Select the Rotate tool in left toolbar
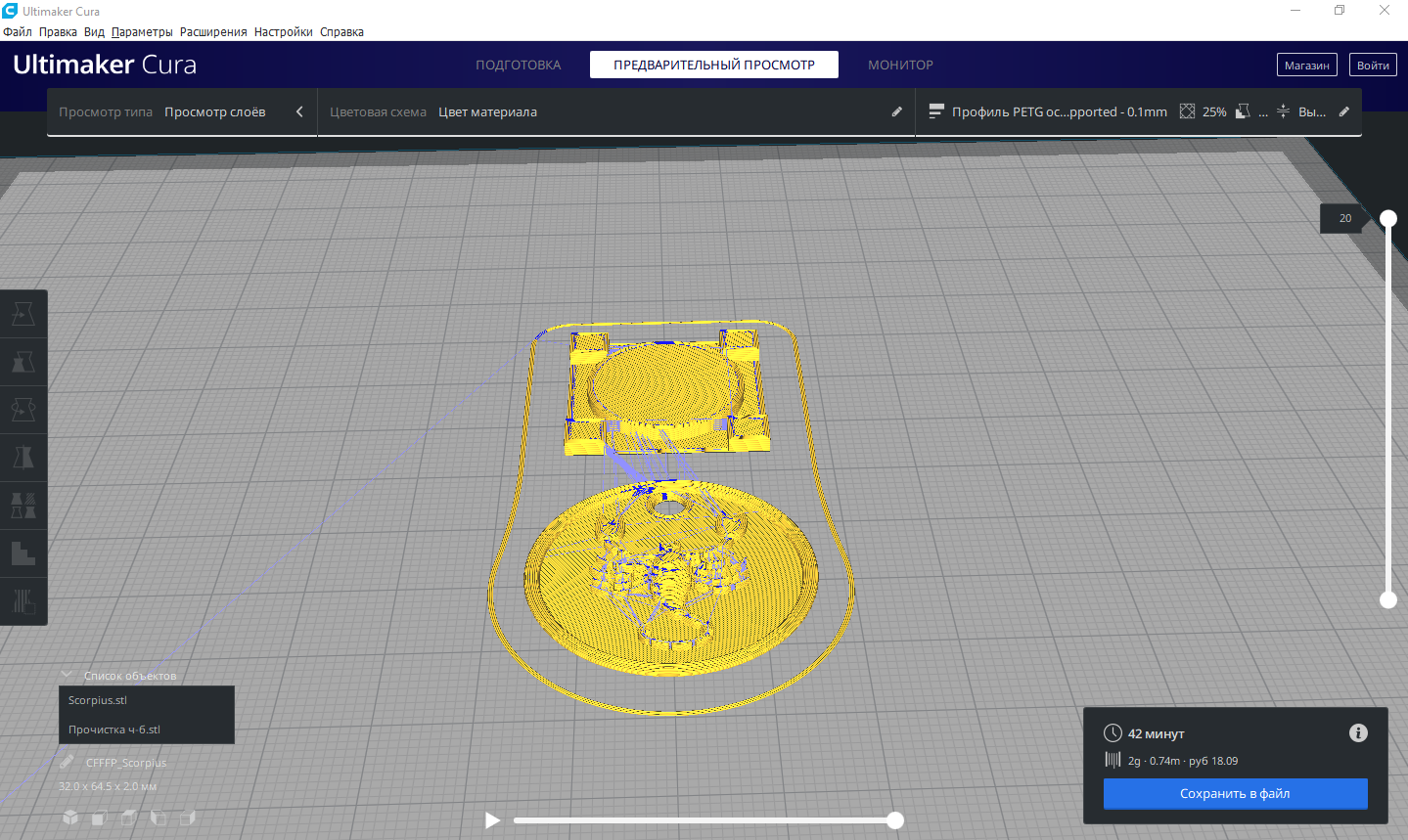1408x840 pixels. tap(23, 410)
